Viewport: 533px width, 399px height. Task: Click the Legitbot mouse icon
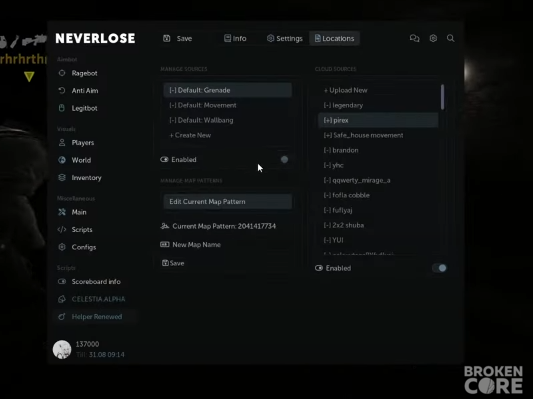[62, 108]
